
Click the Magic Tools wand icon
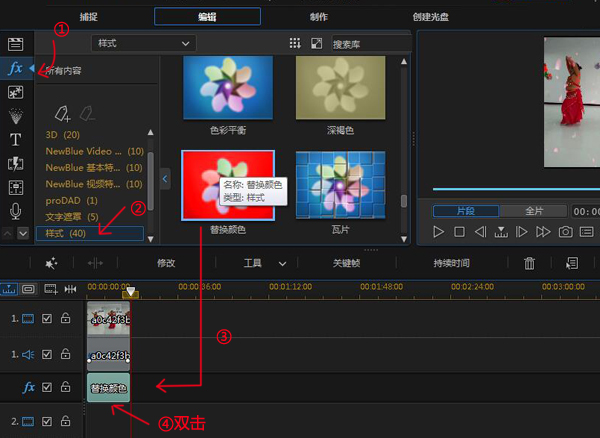(x=51, y=263)
